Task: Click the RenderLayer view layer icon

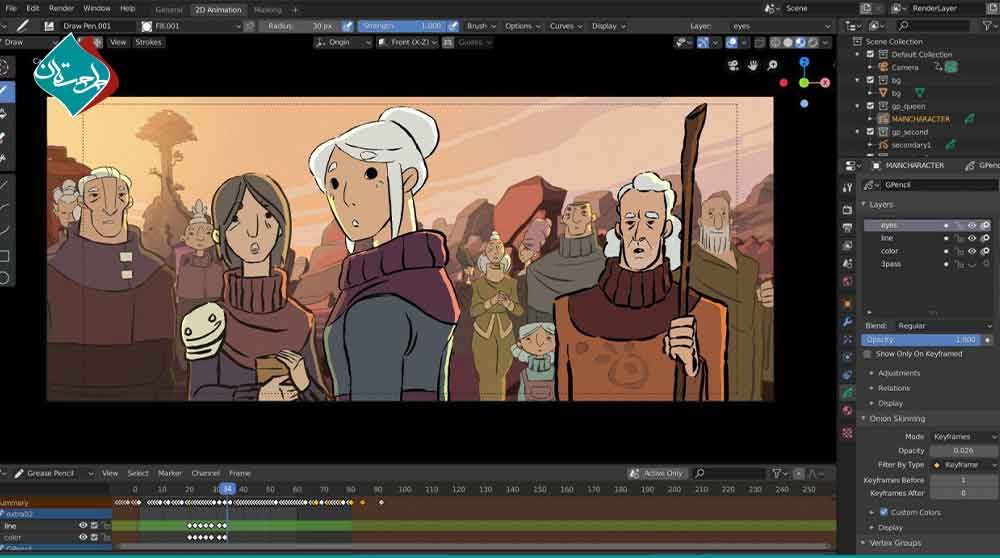Action: pyautogui.click(x=897, y=8)
